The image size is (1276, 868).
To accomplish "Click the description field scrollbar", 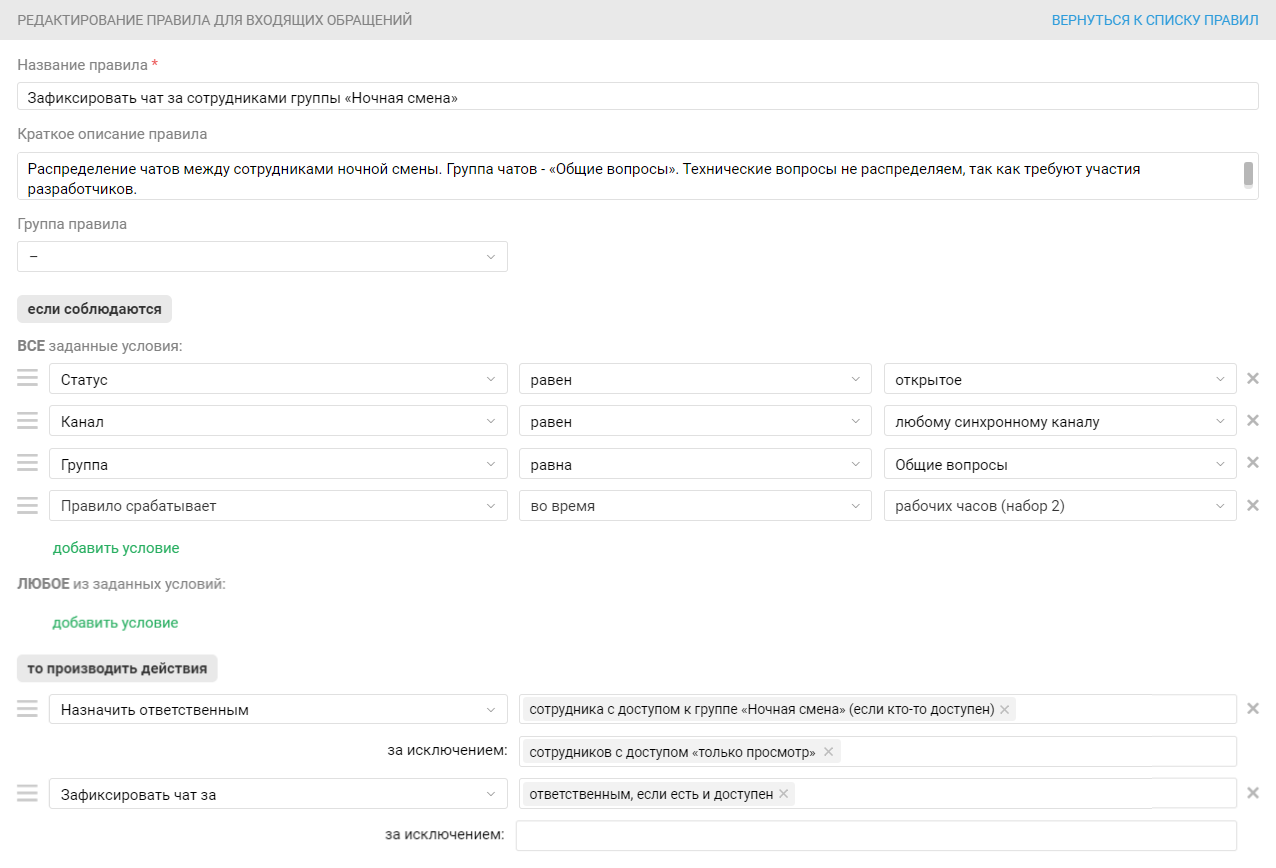I will tap(1248, 174).
